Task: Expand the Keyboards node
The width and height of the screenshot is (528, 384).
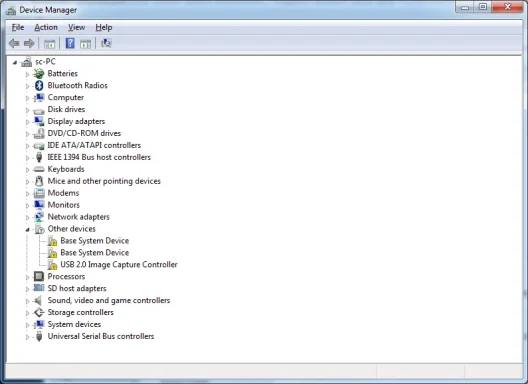Action: click(x=28, y=170)
